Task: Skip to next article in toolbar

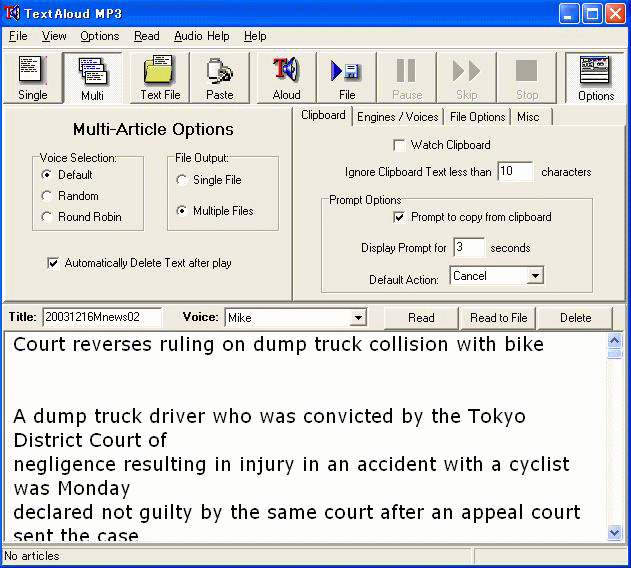Action: [x=467, y=78]
